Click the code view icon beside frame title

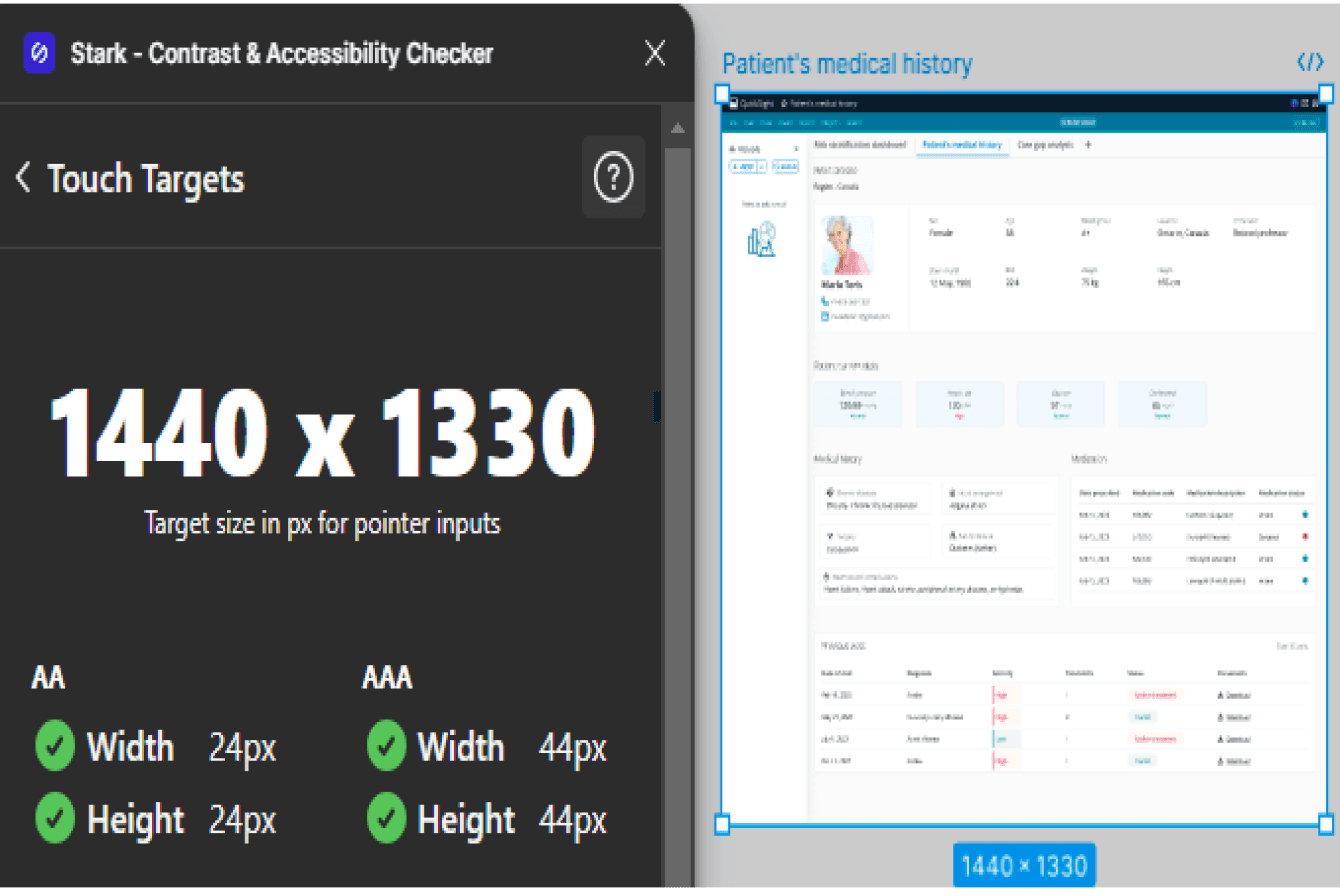tap(1310, 63)
